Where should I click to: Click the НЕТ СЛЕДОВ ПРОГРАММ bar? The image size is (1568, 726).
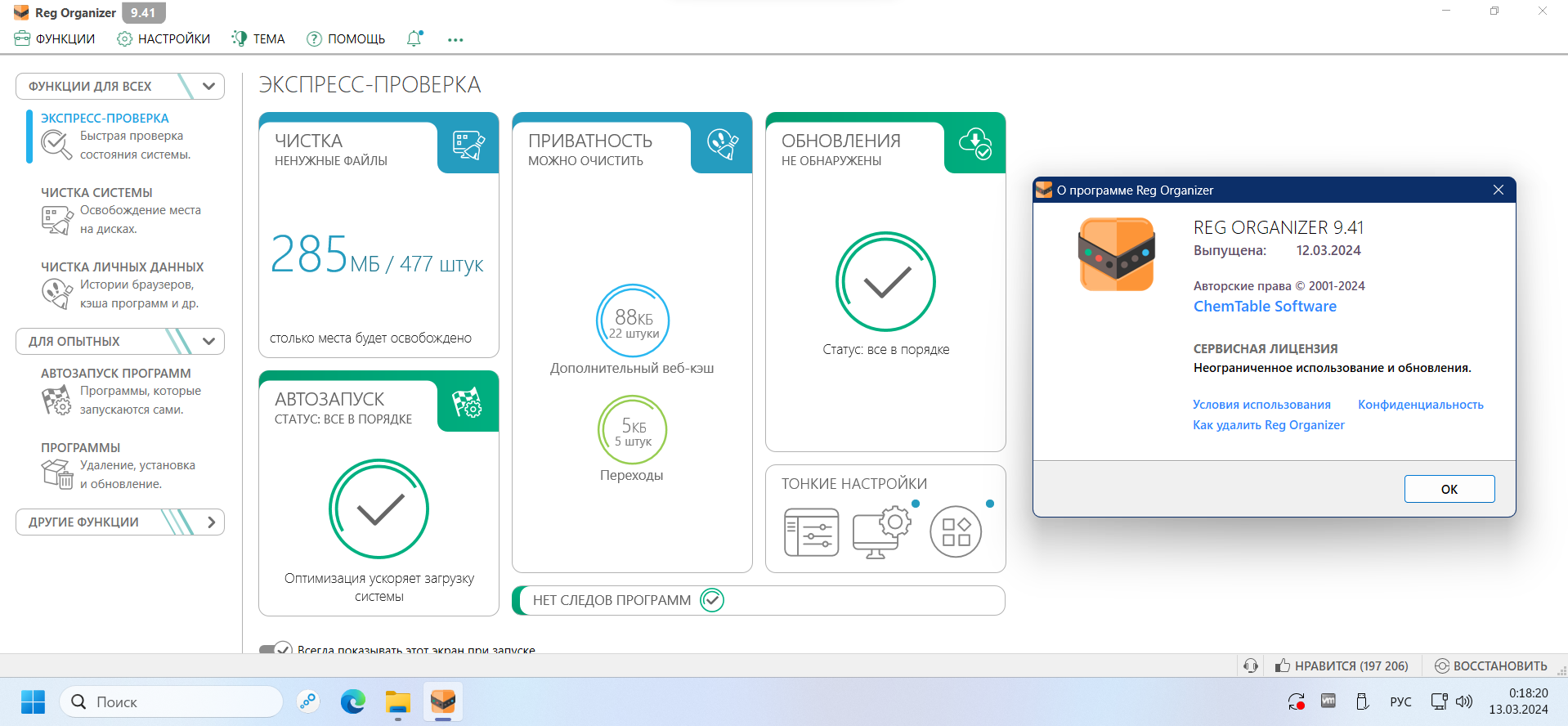pyautogui.click(x=758, y=600)
